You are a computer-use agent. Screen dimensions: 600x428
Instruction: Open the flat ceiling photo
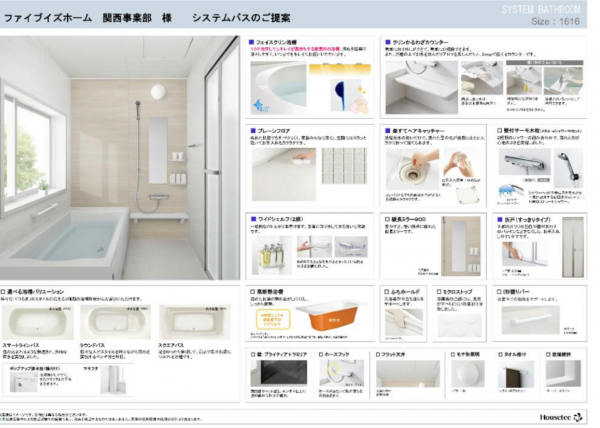[408, 374]
